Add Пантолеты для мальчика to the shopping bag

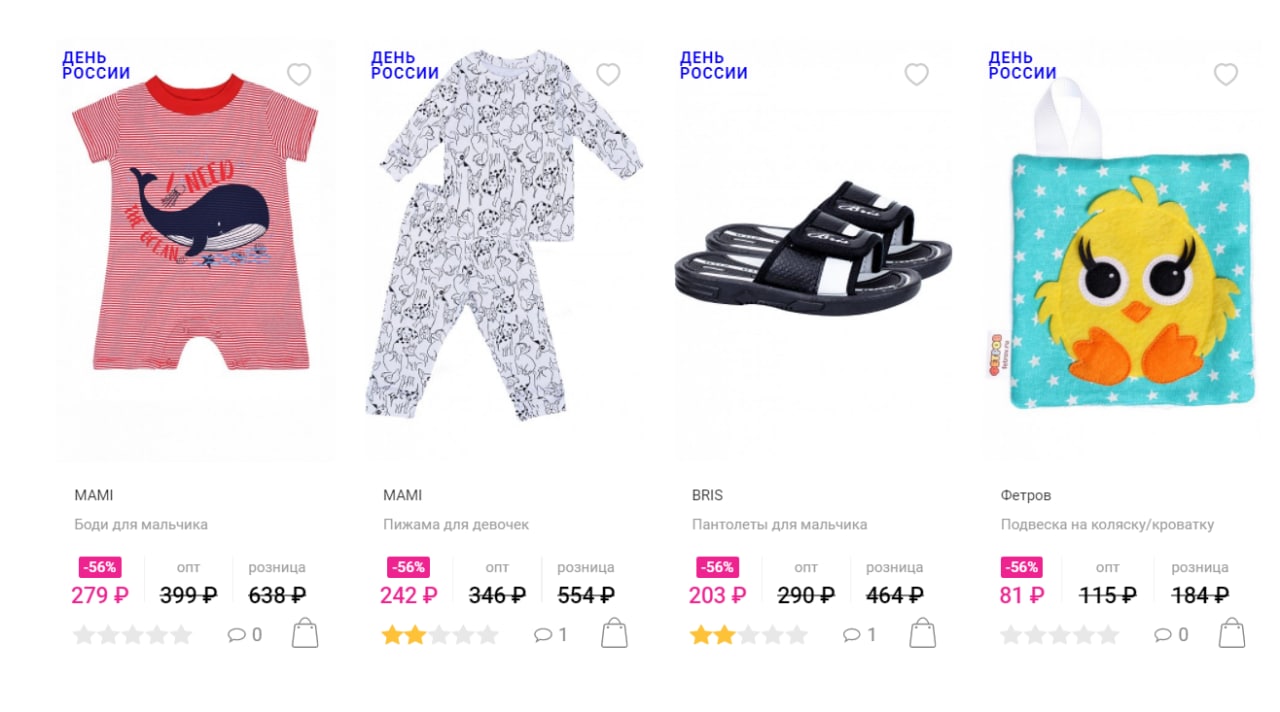pyautogui.click(x=923, y=633)
